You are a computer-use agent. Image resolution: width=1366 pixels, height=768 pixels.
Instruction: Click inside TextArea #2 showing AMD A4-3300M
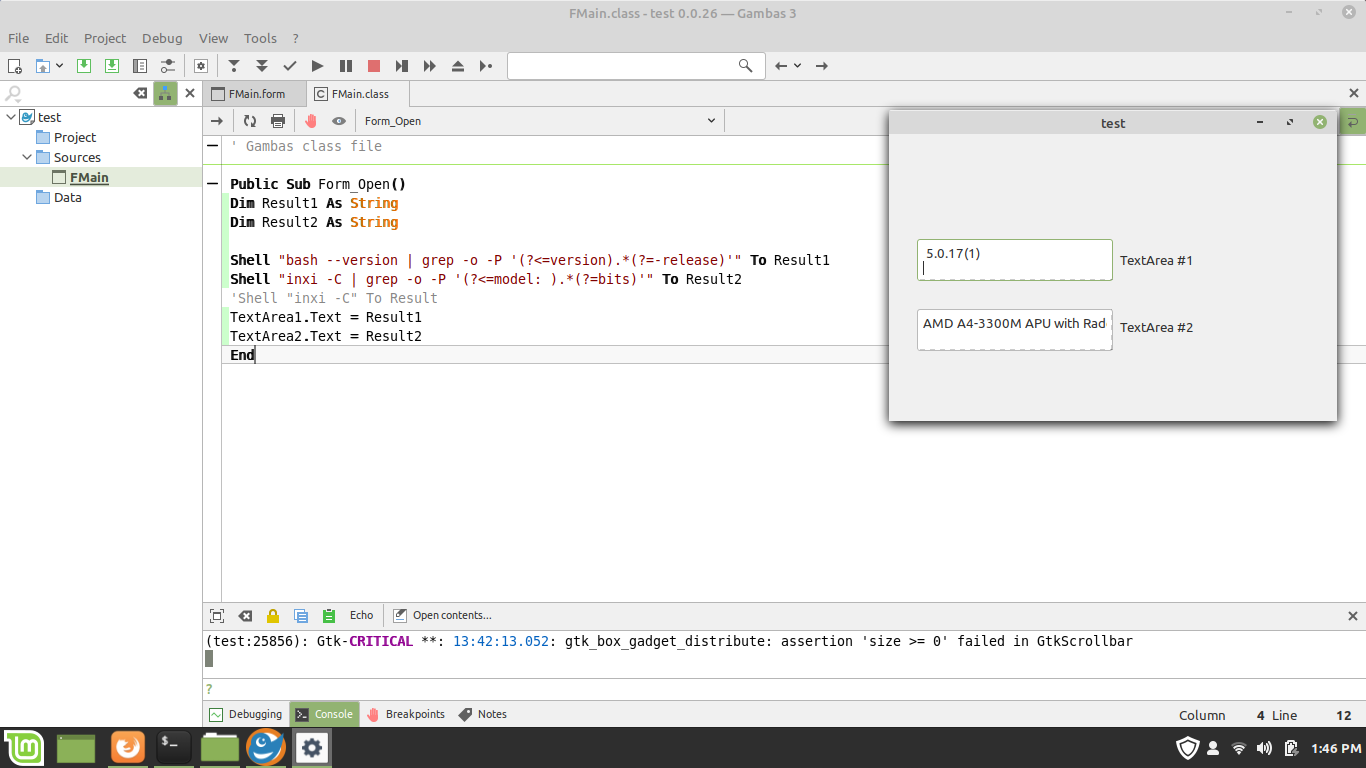pyautogui.click(x=1014, y=330)
